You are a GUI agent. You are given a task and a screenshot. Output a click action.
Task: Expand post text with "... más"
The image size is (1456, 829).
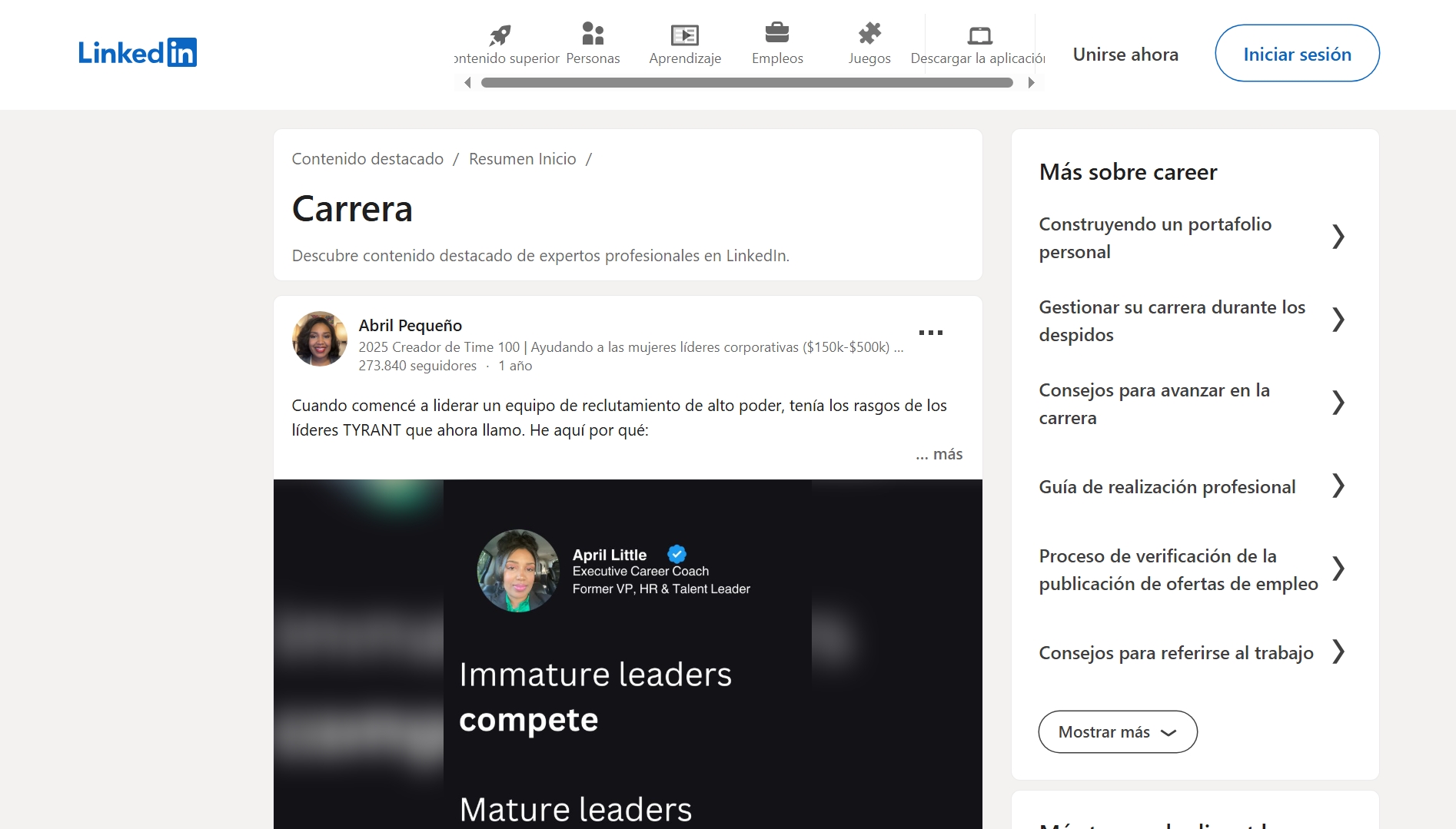tap(939, 454)
